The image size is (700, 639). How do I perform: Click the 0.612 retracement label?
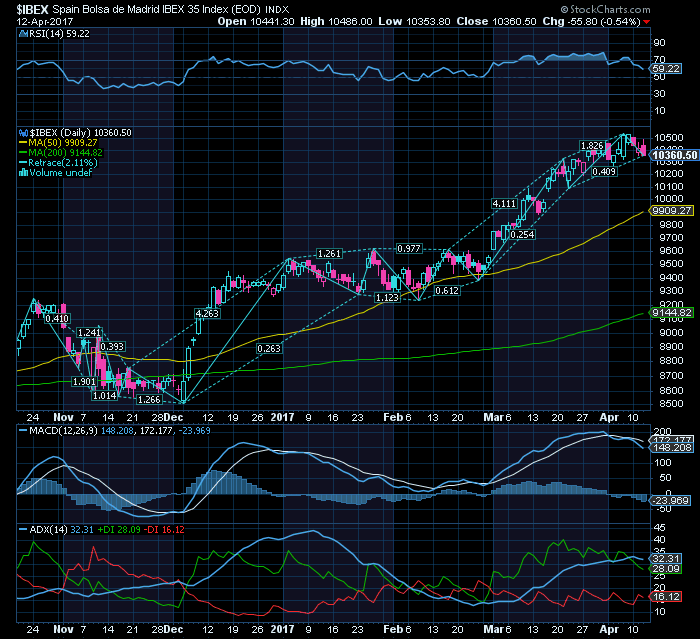point(447,291)
